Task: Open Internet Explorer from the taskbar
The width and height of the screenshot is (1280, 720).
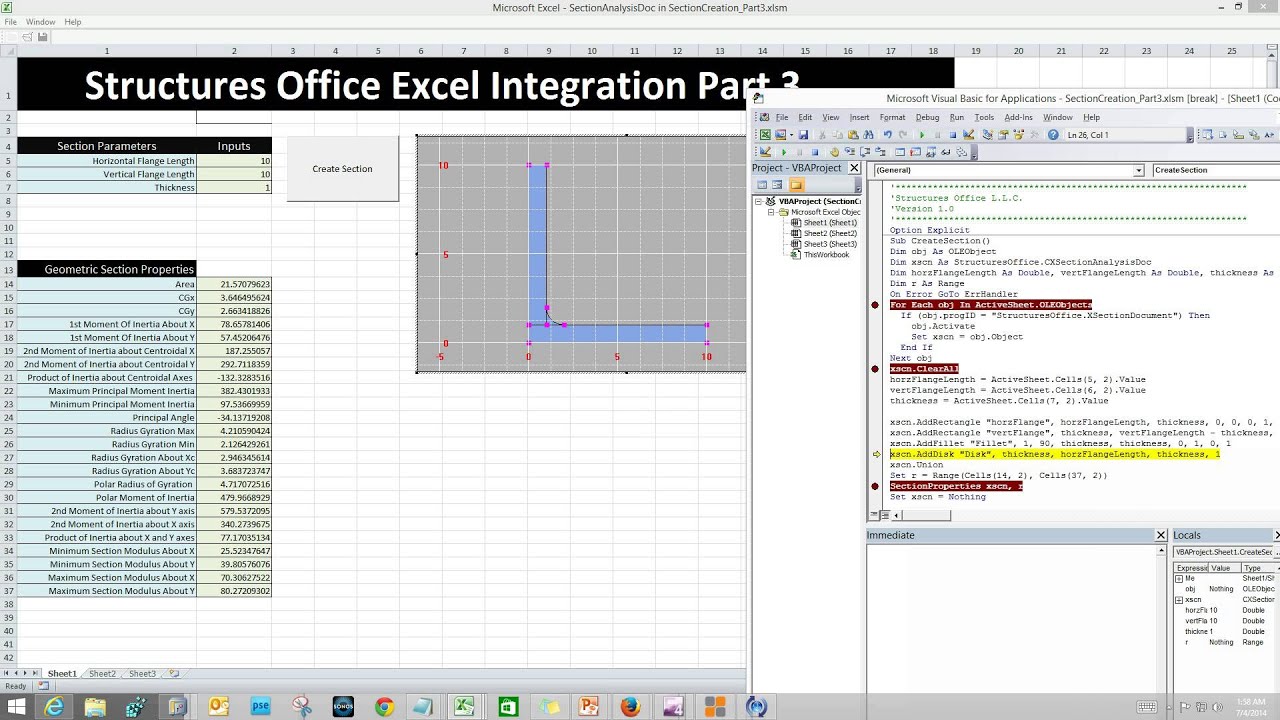Action: (x=54, y=707)
